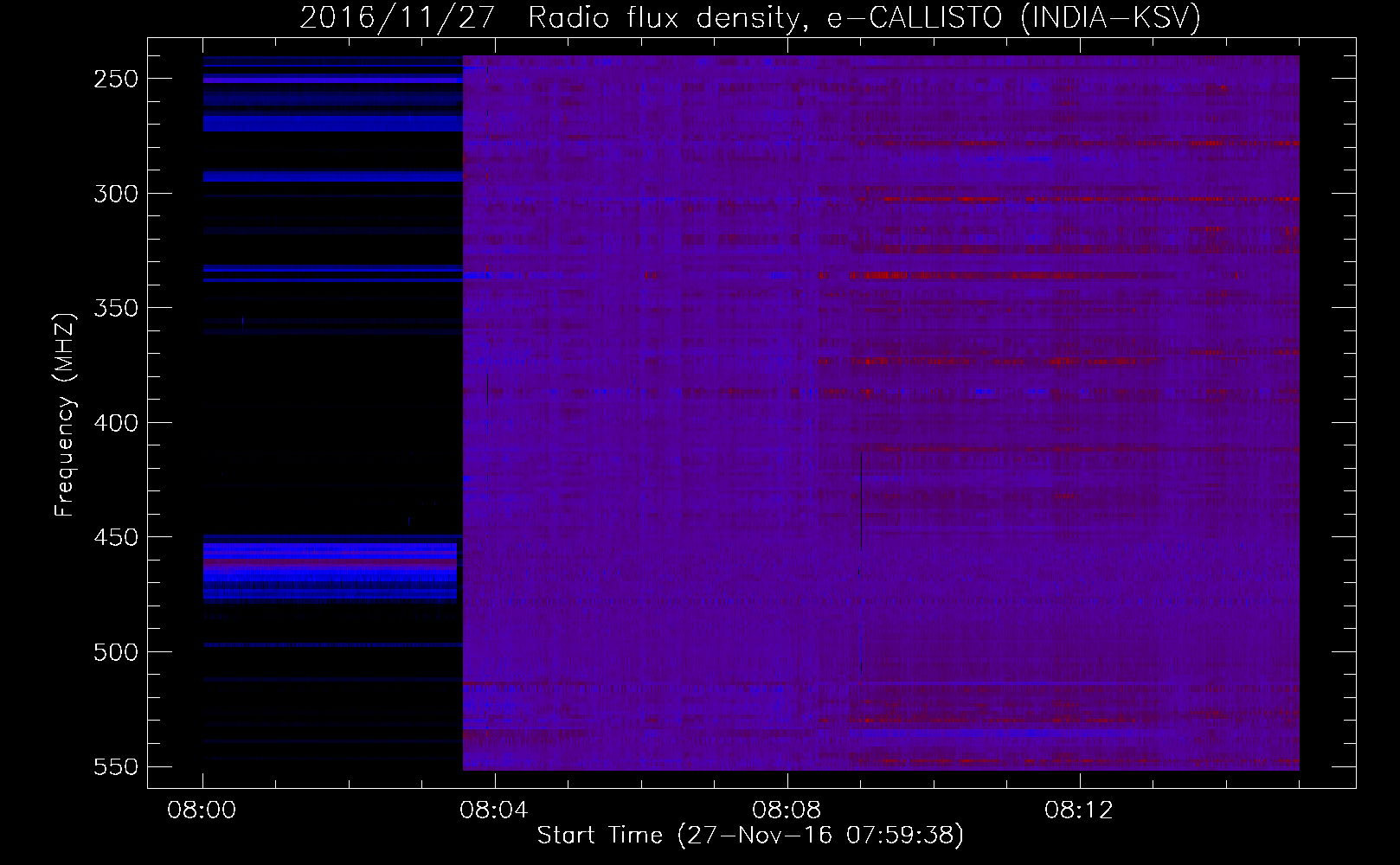Click the 550 frequency tick label
Screen dimensions: 1400x865
(x=116, y=766)
